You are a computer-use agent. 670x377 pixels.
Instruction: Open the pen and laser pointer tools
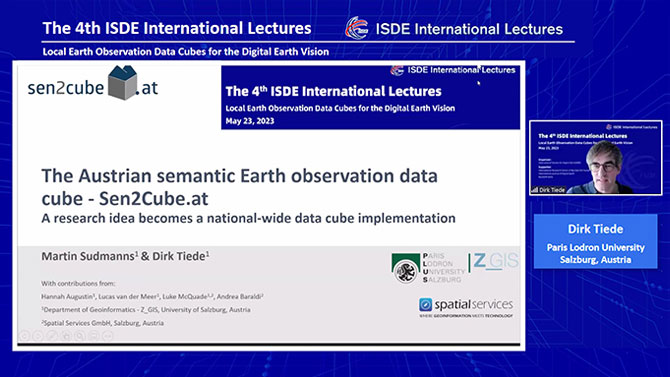coord(52,336)
